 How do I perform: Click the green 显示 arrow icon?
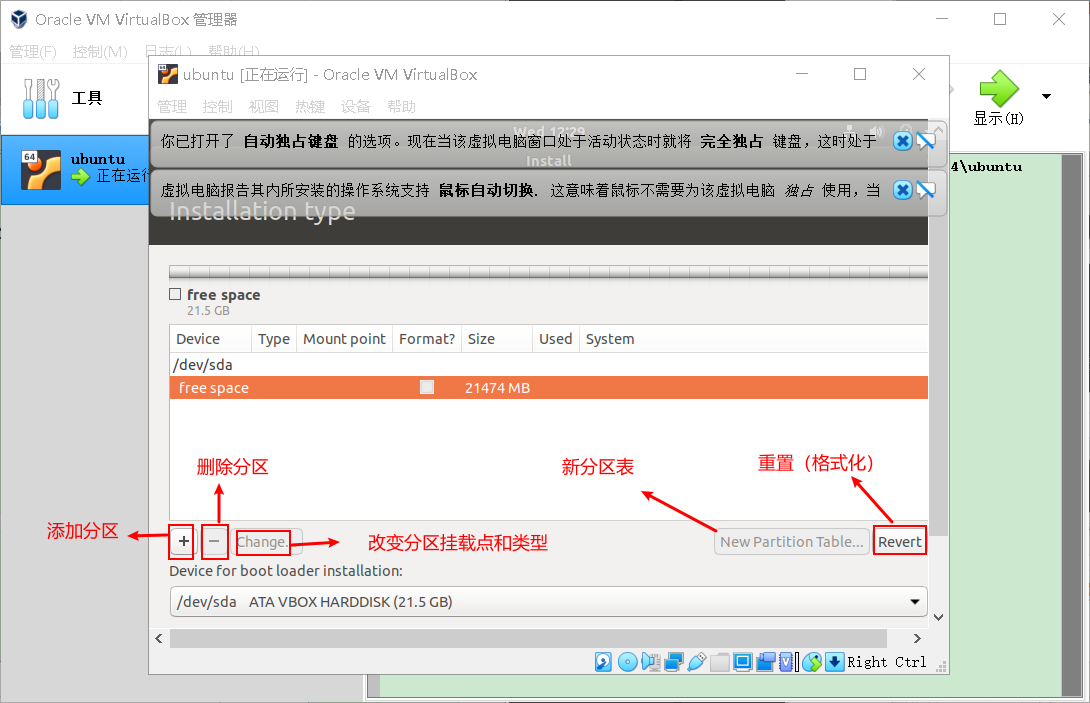click(999, 88)
